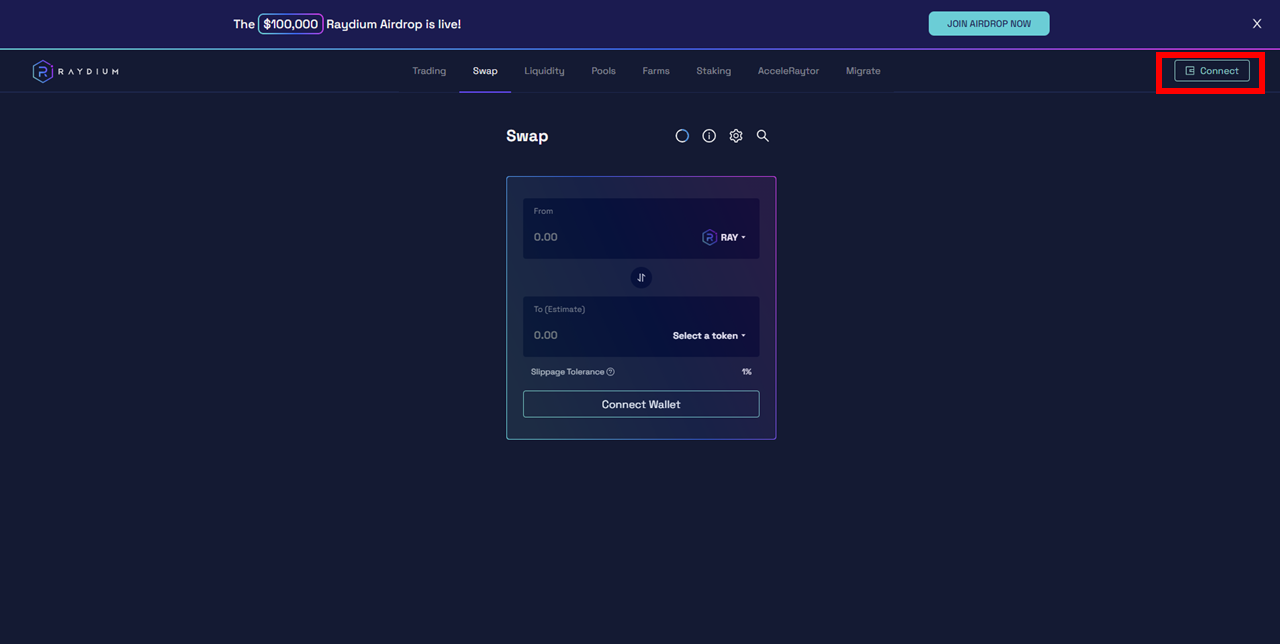Open the Select a token dropdown
1280x644 pixels.
click(709, 336)
